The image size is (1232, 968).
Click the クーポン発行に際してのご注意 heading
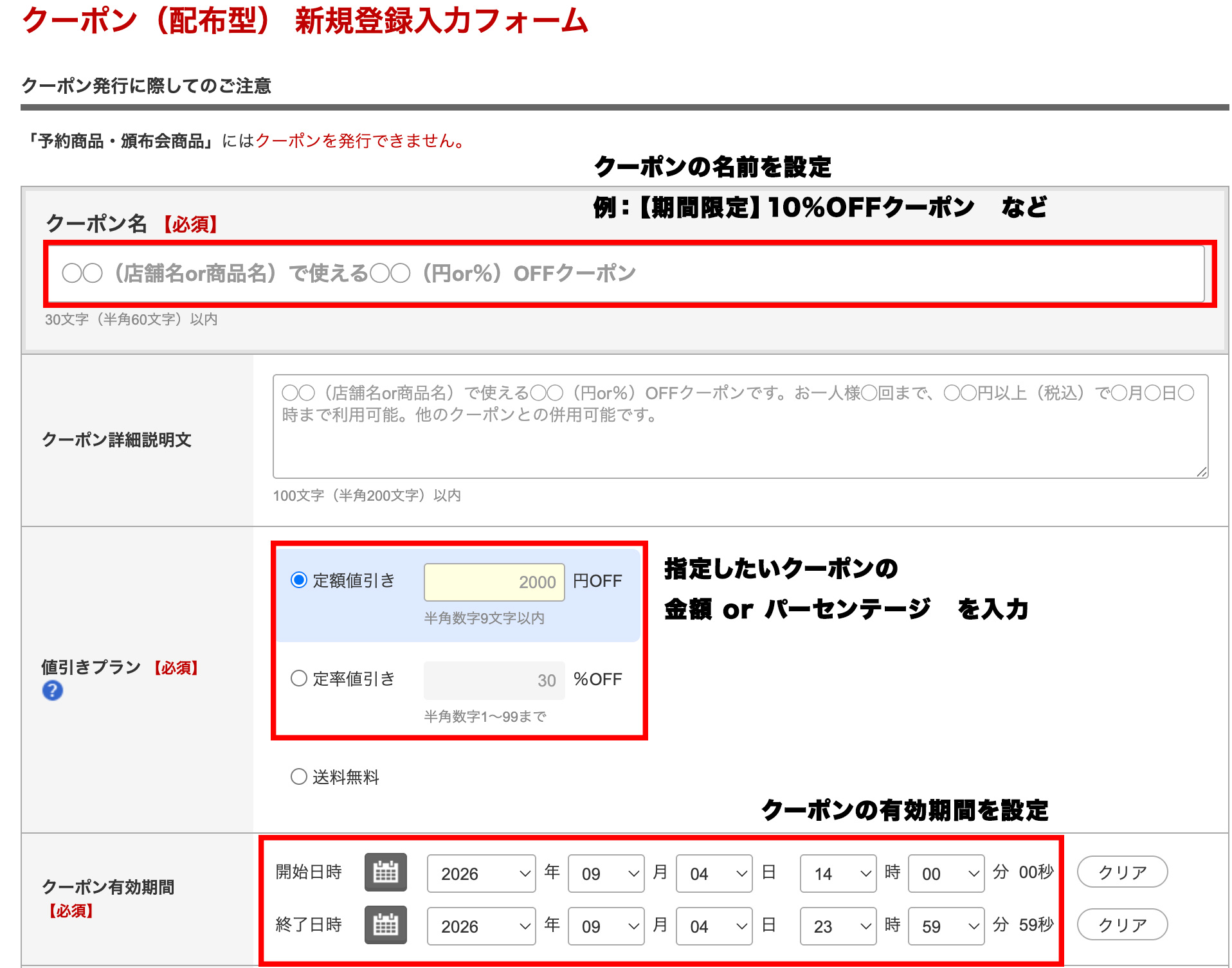[x=147, y=85]
